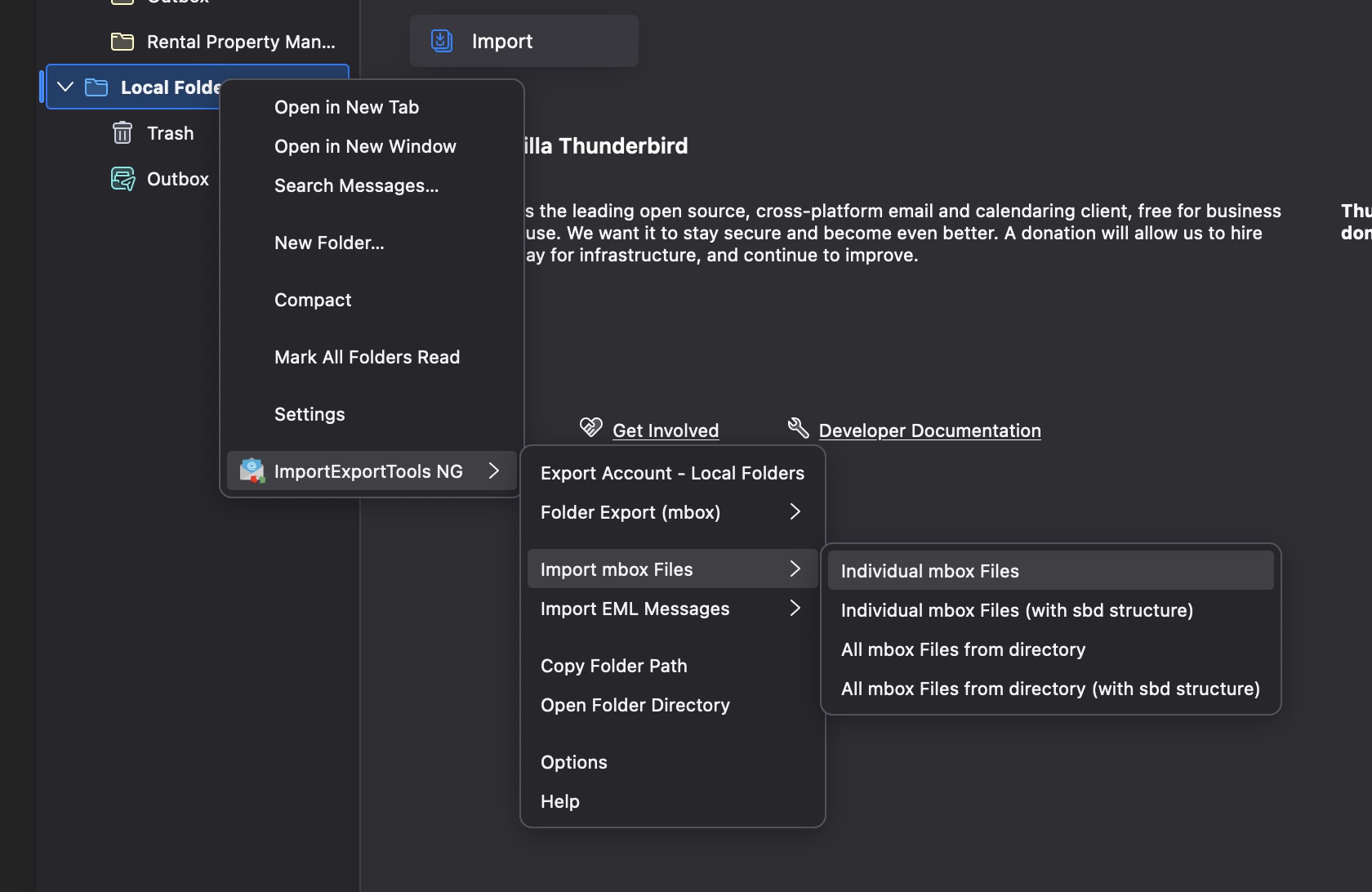Select Individual mbox Files (with sbd structure)

[x=1050, y=610]
